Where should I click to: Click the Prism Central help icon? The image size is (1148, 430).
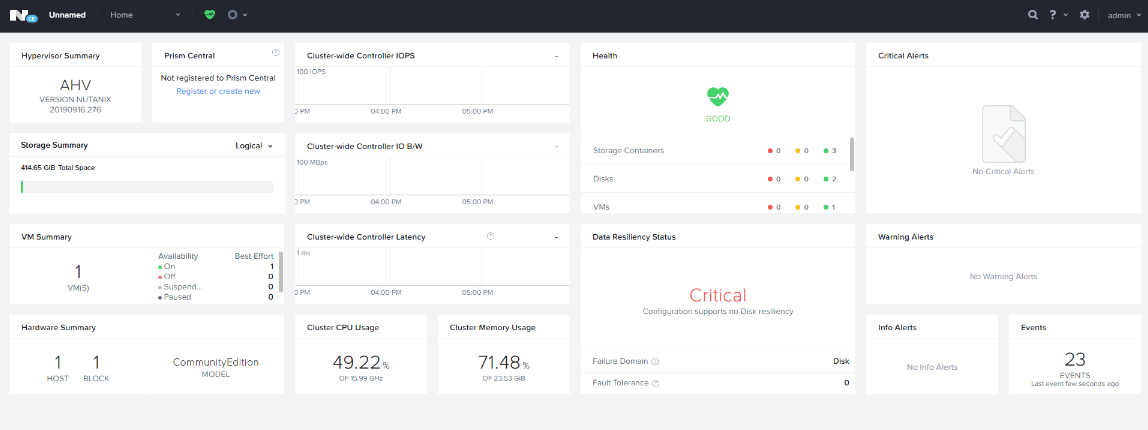pyautogui.click(x=275, y=53)
